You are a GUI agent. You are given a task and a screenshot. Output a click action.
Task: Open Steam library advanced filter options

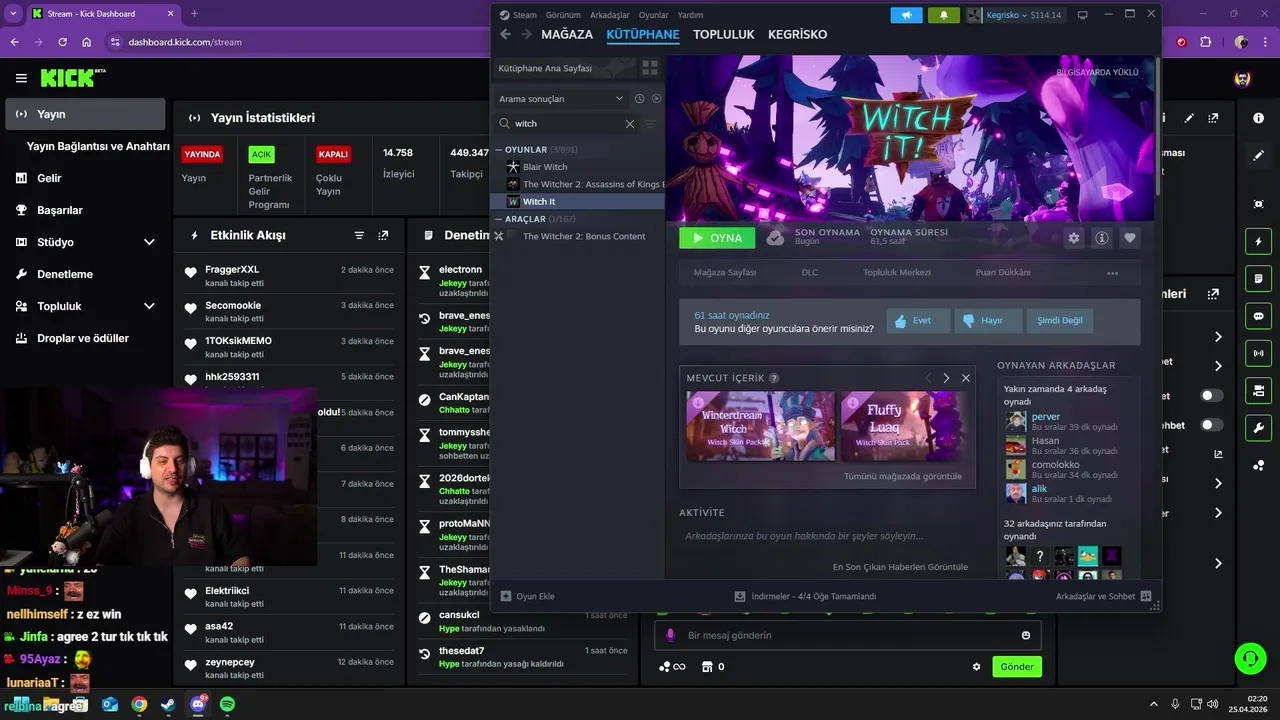coord(650,124)
